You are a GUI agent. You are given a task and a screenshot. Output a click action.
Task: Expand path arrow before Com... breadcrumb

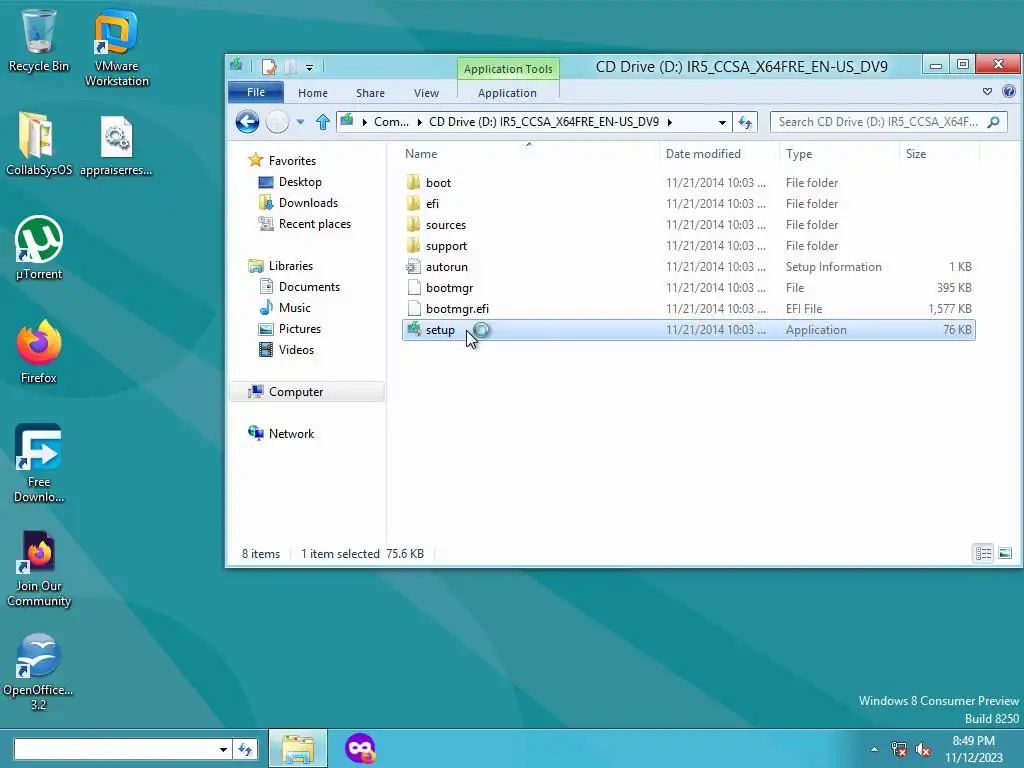364,122
